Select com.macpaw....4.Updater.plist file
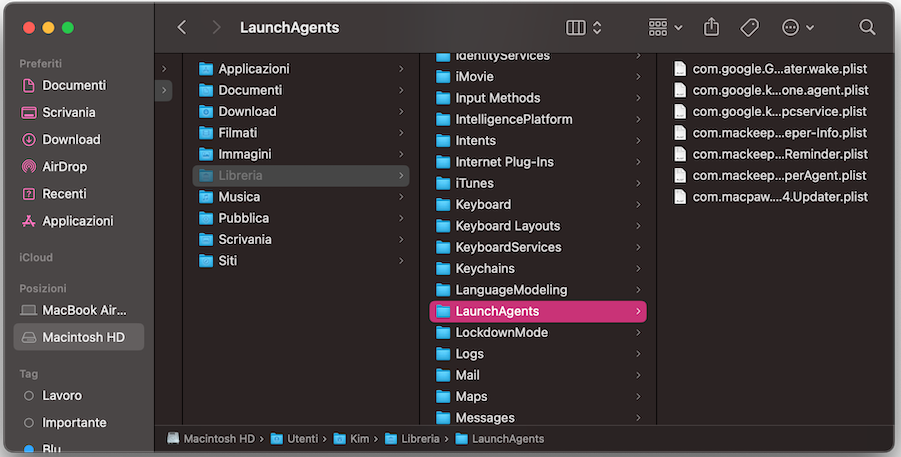901x457 pixels. click(x=771, y=197)
